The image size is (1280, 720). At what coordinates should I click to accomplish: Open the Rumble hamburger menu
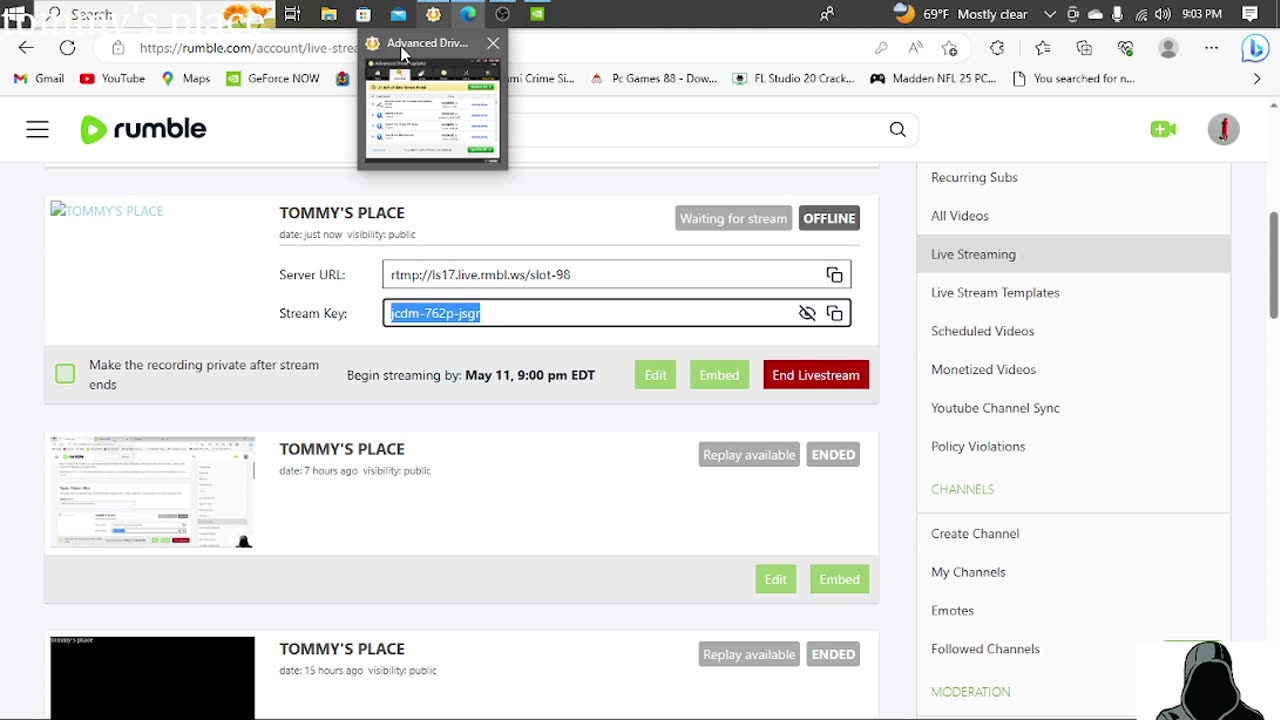pos(37,129)
